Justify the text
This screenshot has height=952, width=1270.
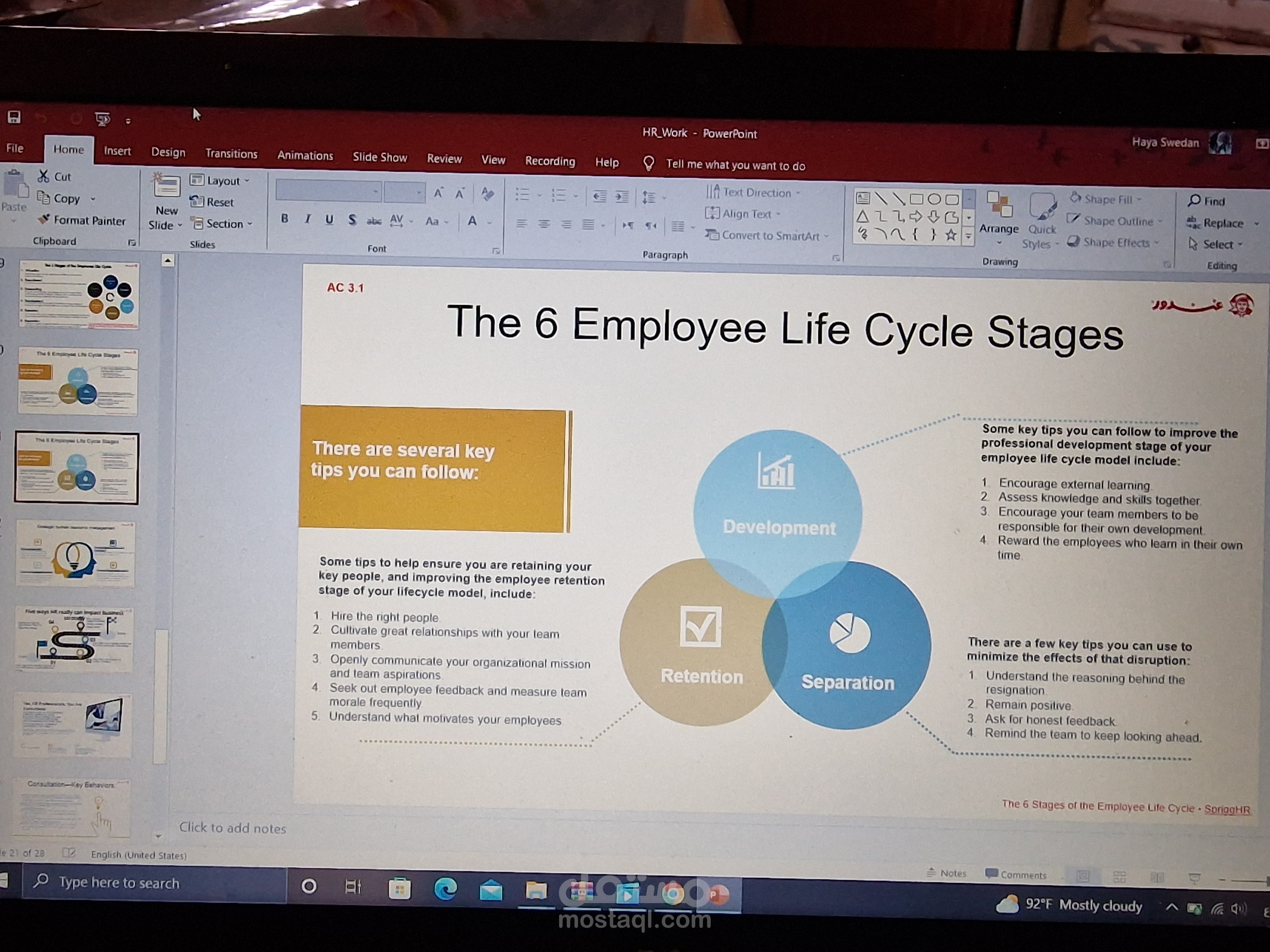[x=589, y=224]
